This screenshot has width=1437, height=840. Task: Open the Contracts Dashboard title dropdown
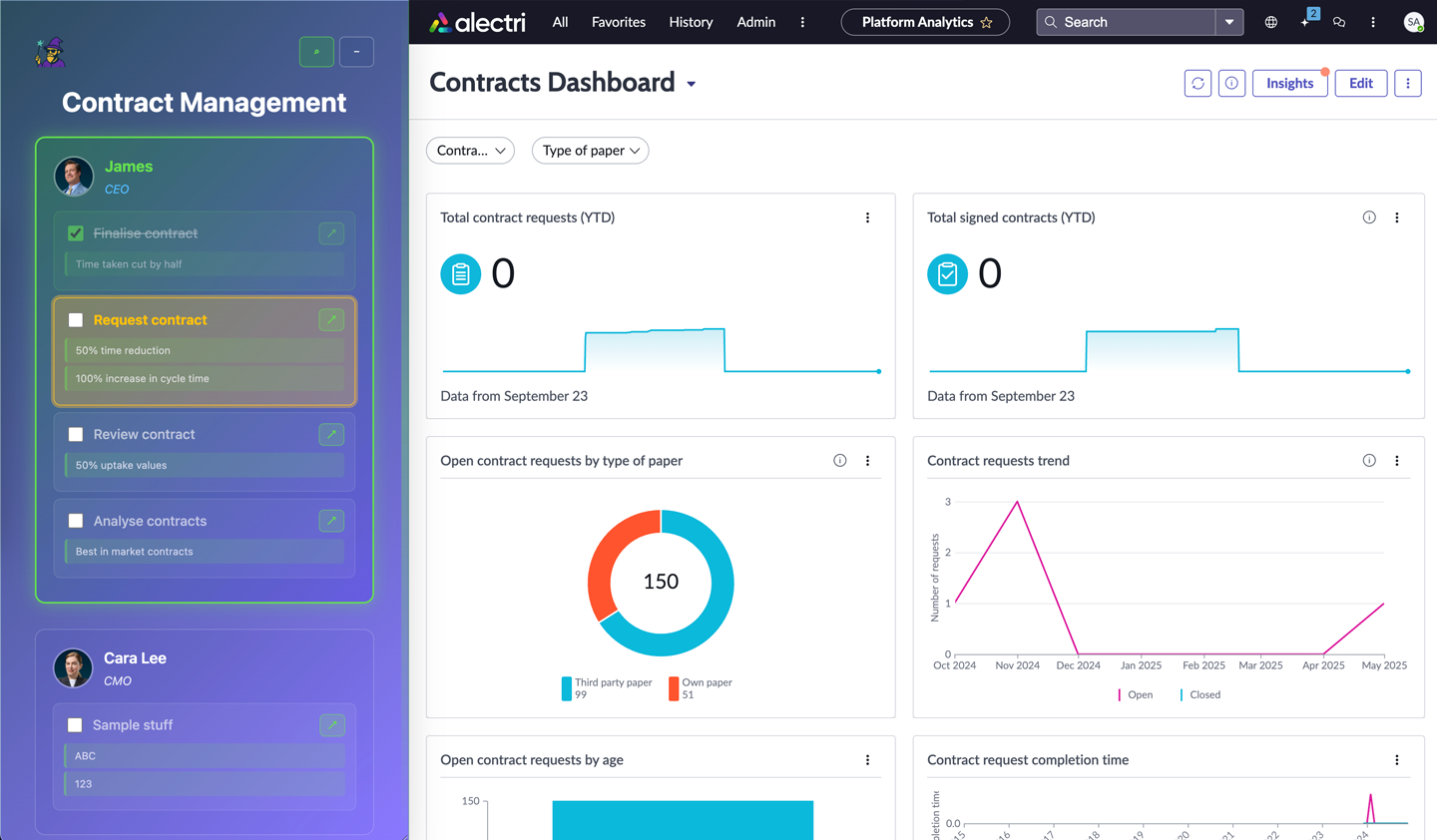click(691, 85)
